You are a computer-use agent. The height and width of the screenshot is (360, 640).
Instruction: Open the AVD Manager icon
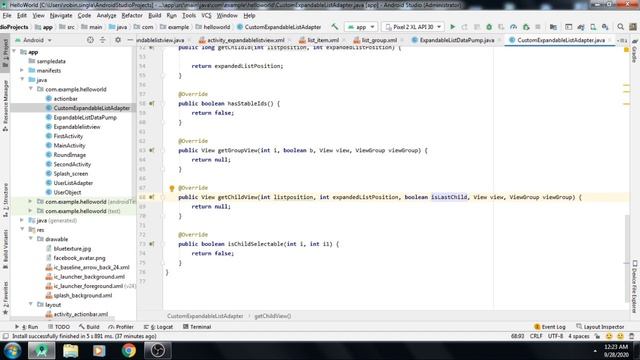coord(593,27)
